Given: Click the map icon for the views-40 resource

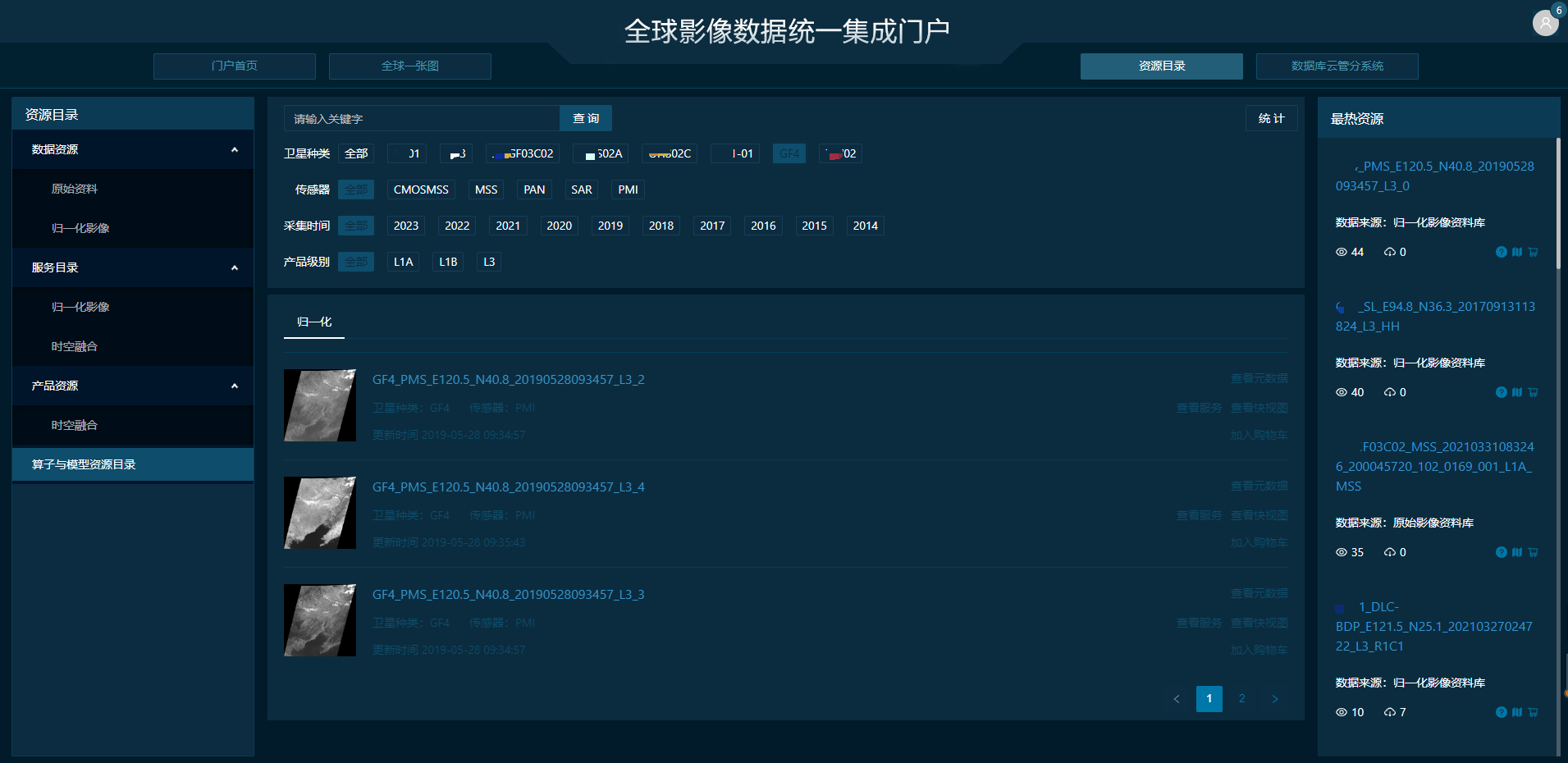Looking at the screenshot, I should click(x=1517, y=392).
